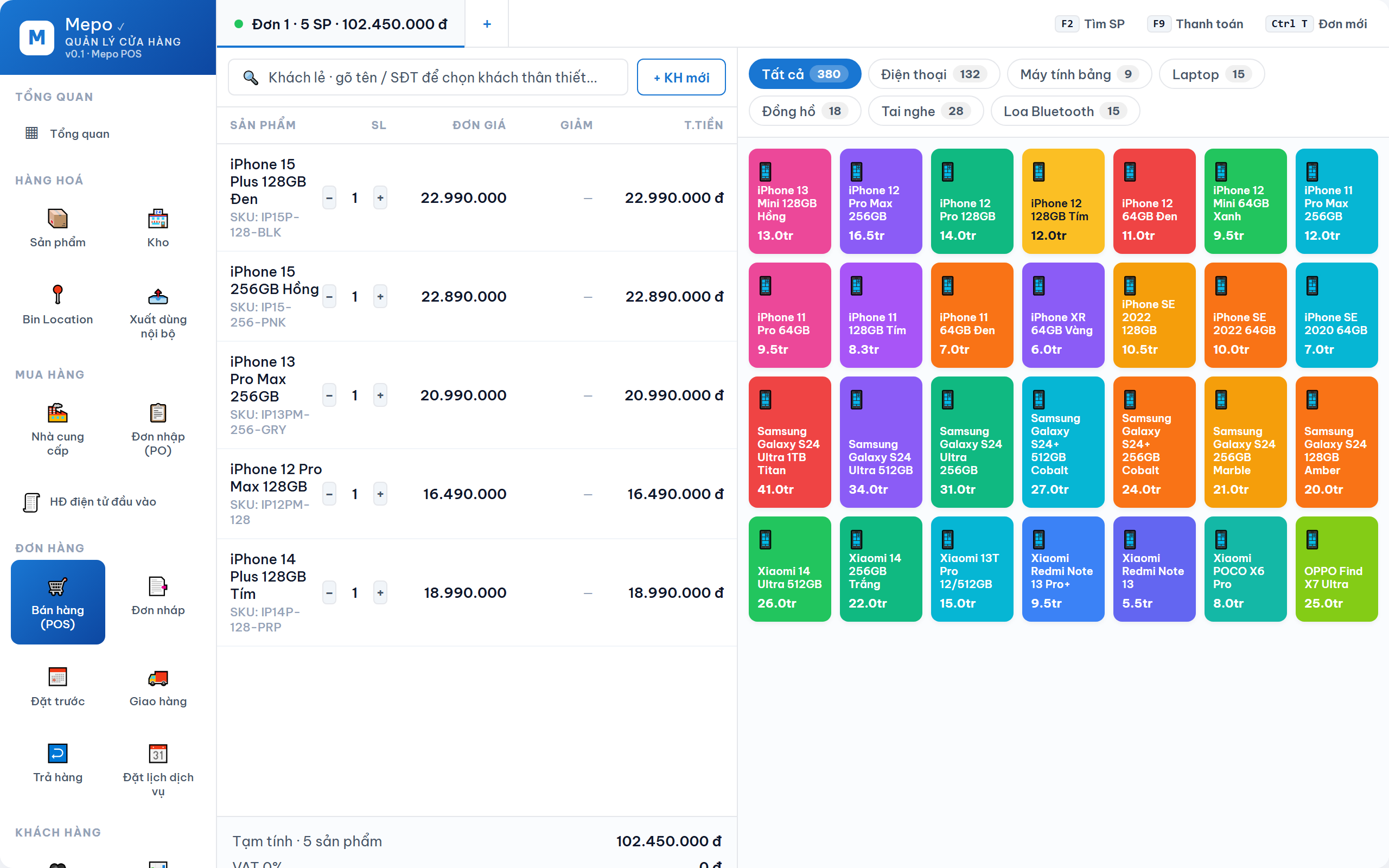Open the Tổng quan dashboard icon
1389x868 pixels.
31,133
